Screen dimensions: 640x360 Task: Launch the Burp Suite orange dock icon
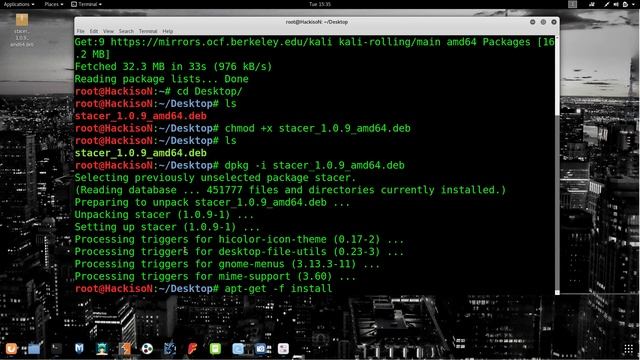124,349
